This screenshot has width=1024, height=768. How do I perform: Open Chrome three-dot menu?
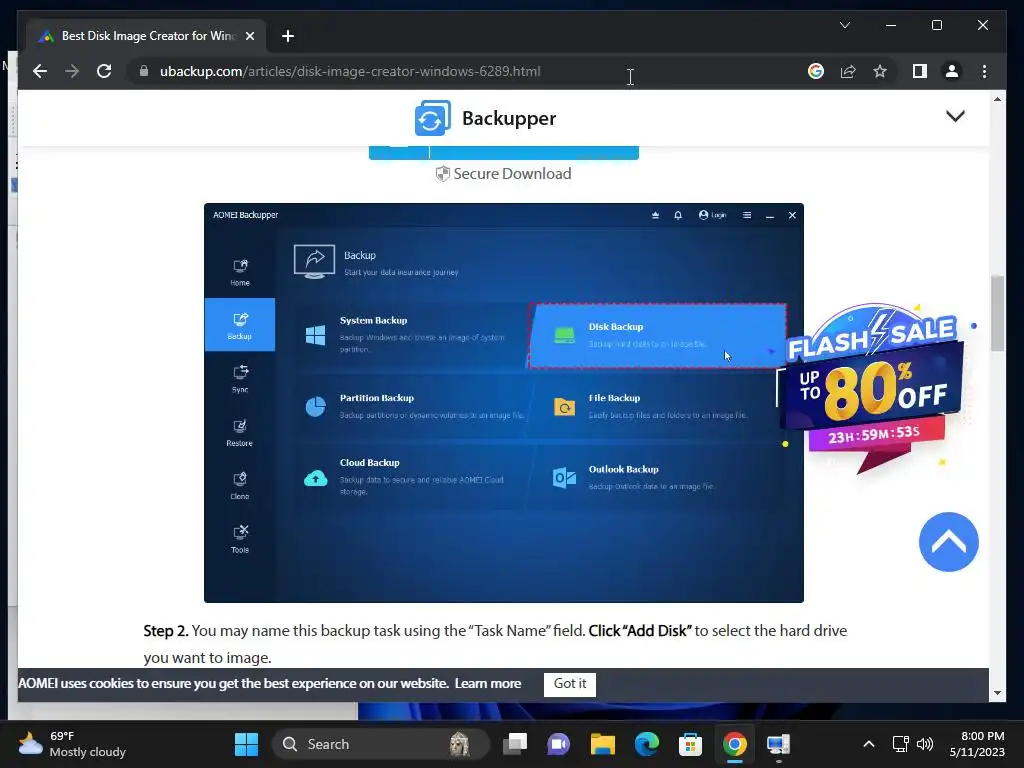coord(984,71)
